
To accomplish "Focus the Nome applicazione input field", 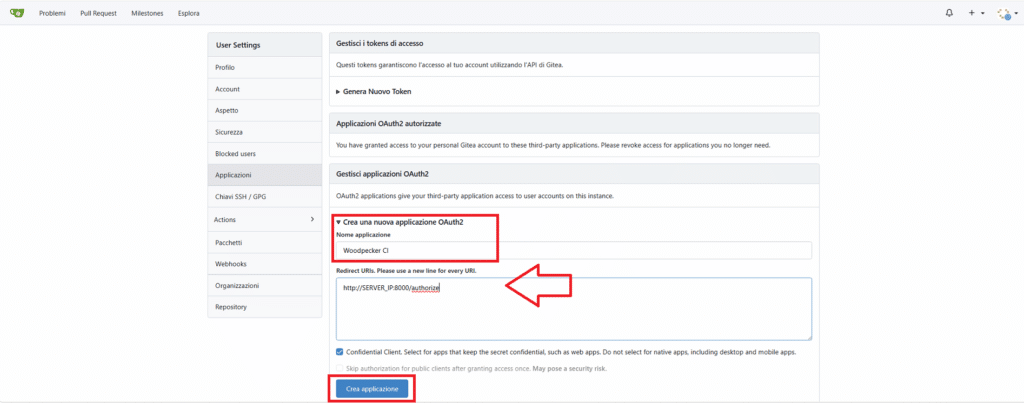I will (574, 250).
